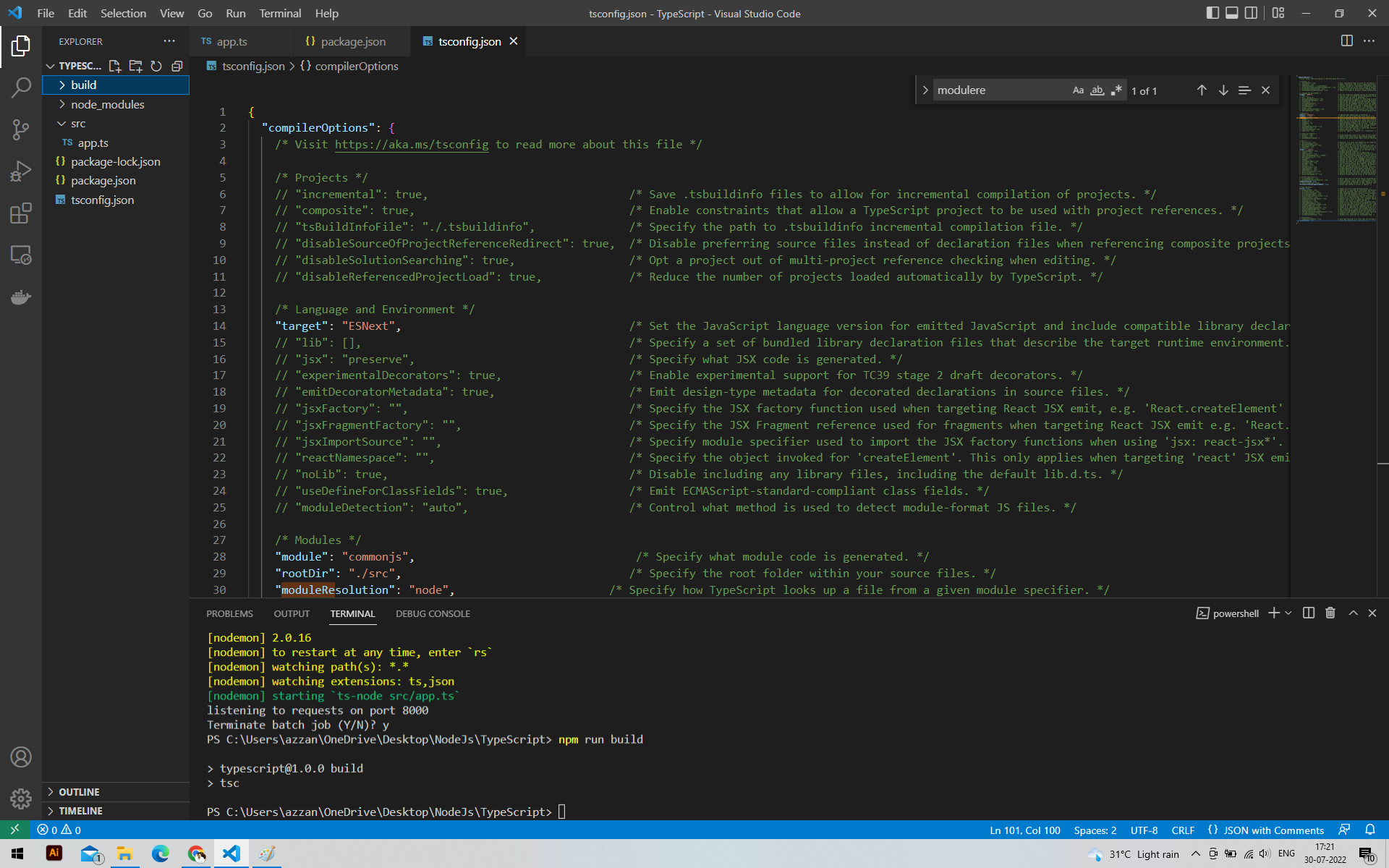Toggle primary side bar visibility
Image resolution: width=1389 pixels, height=868 pixels.
pos(1212,13)
